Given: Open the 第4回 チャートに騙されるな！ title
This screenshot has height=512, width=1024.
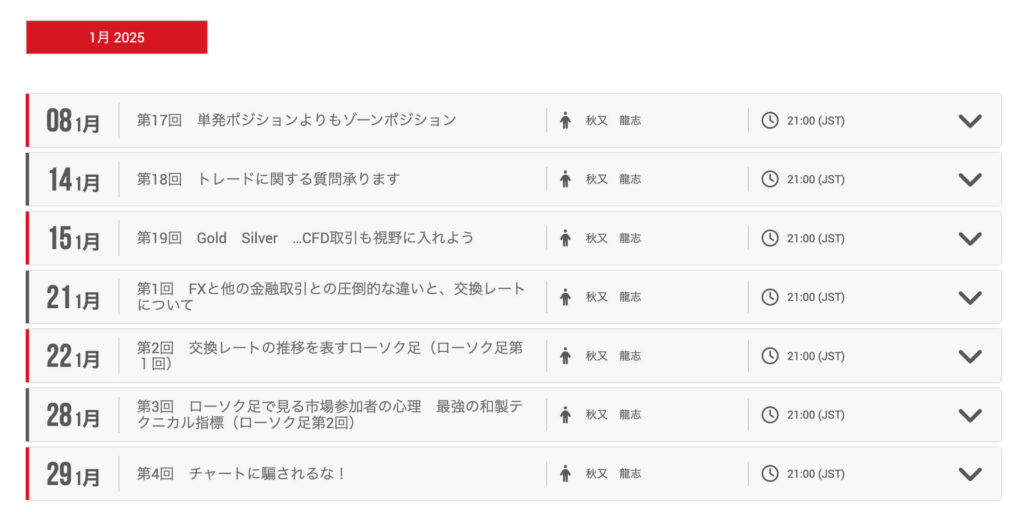Looking at the screenshot, I should click(241, 473).
